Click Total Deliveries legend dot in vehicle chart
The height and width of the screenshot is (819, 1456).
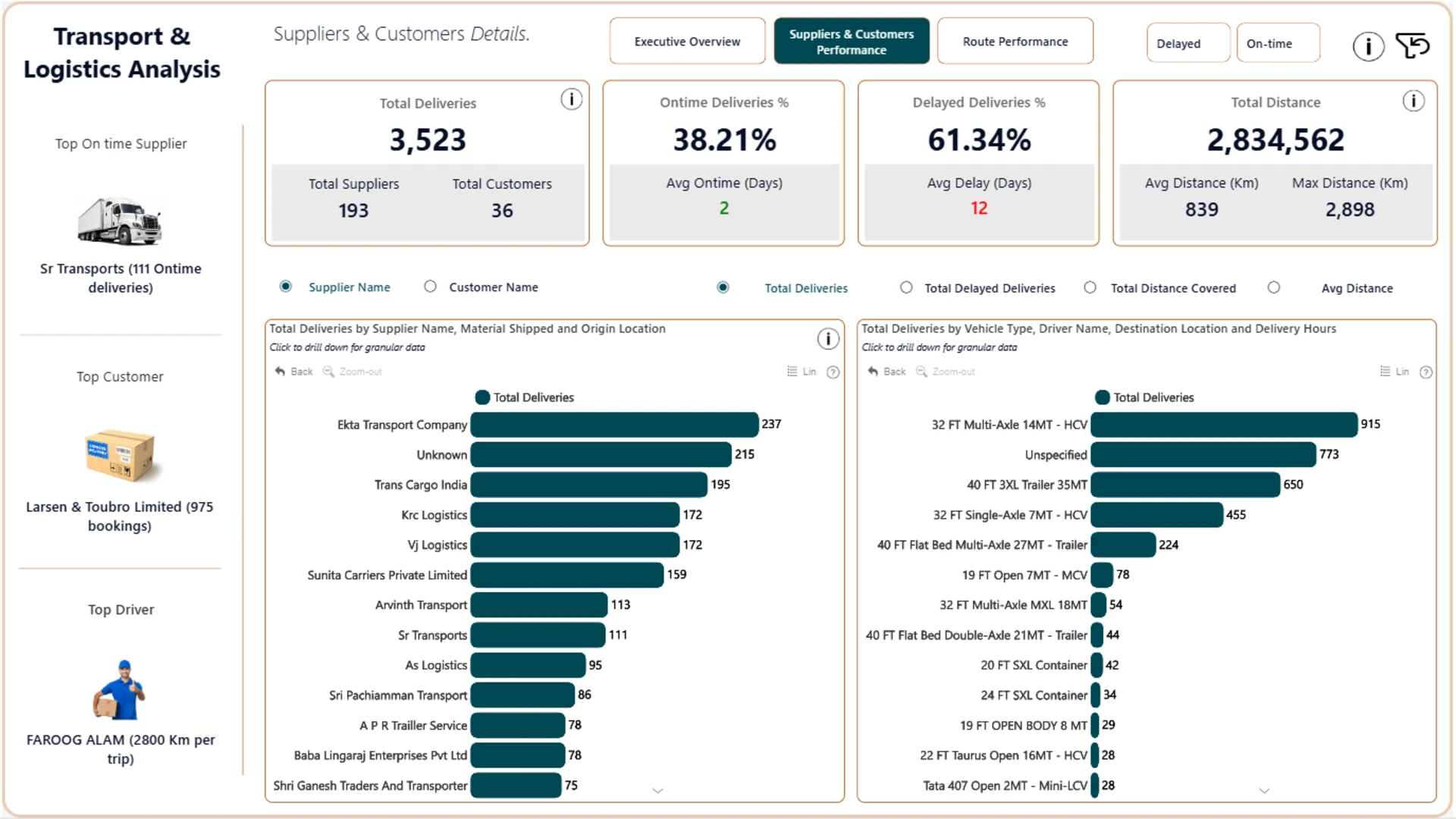(x=1103, y=397)
